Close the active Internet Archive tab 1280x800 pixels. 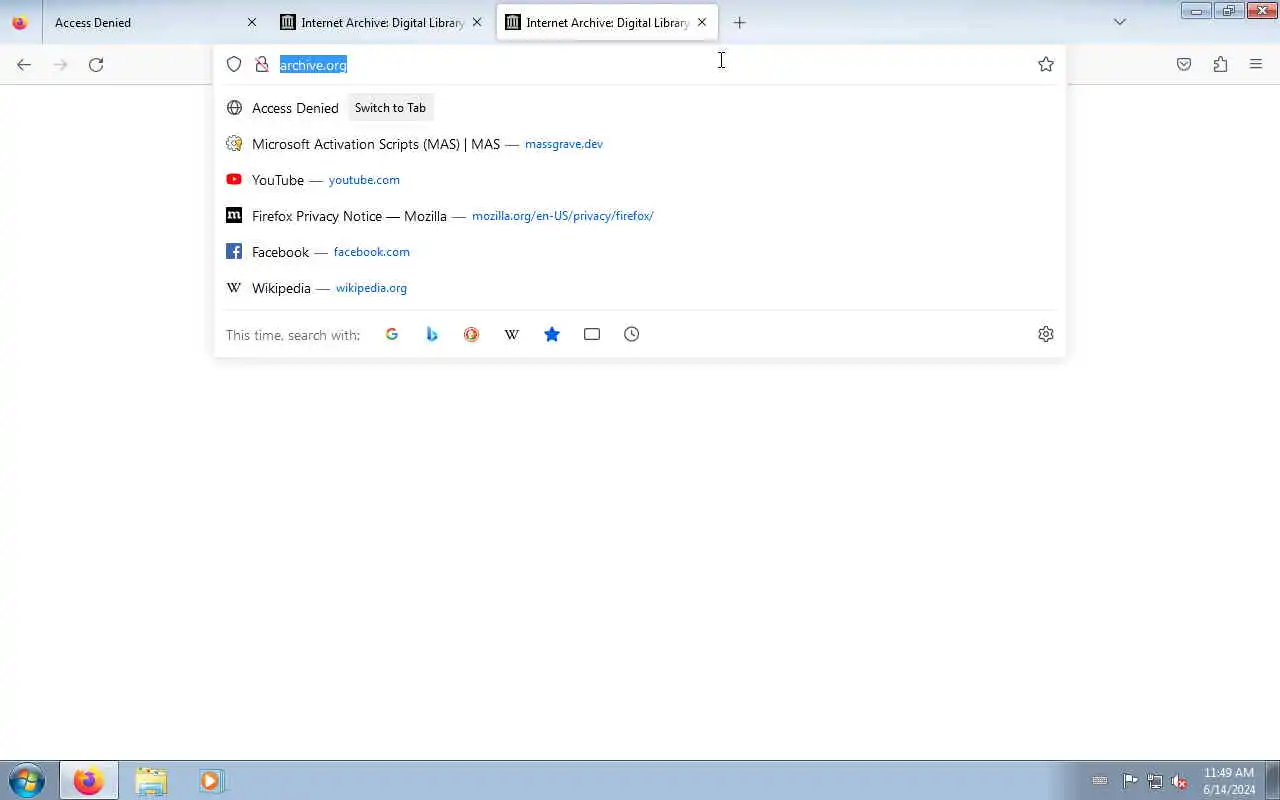(702, 22)
